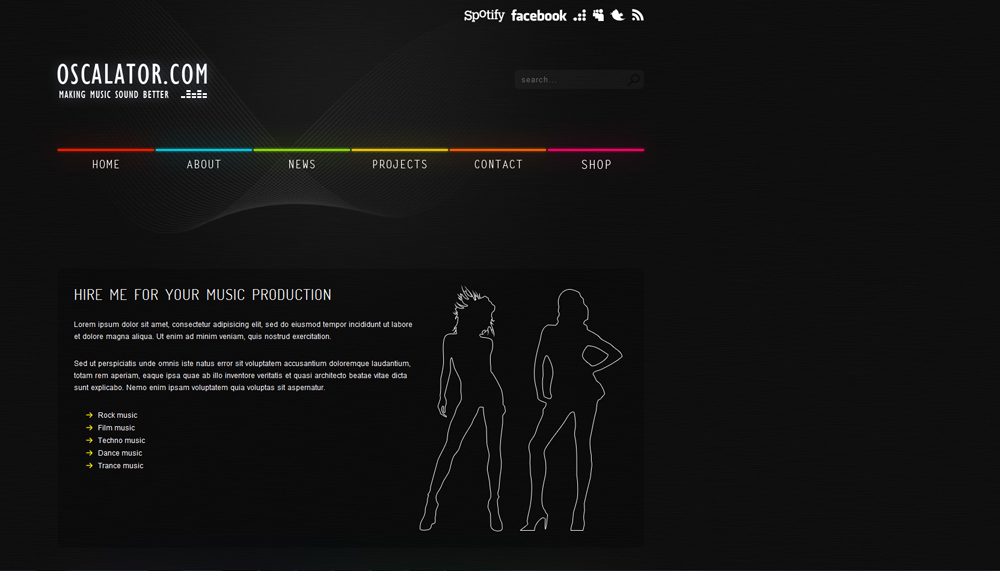Viewport: 1000px width, 571px height.
Task: Click the hand-on-hip woman silhouette
Action: (570, 410)
